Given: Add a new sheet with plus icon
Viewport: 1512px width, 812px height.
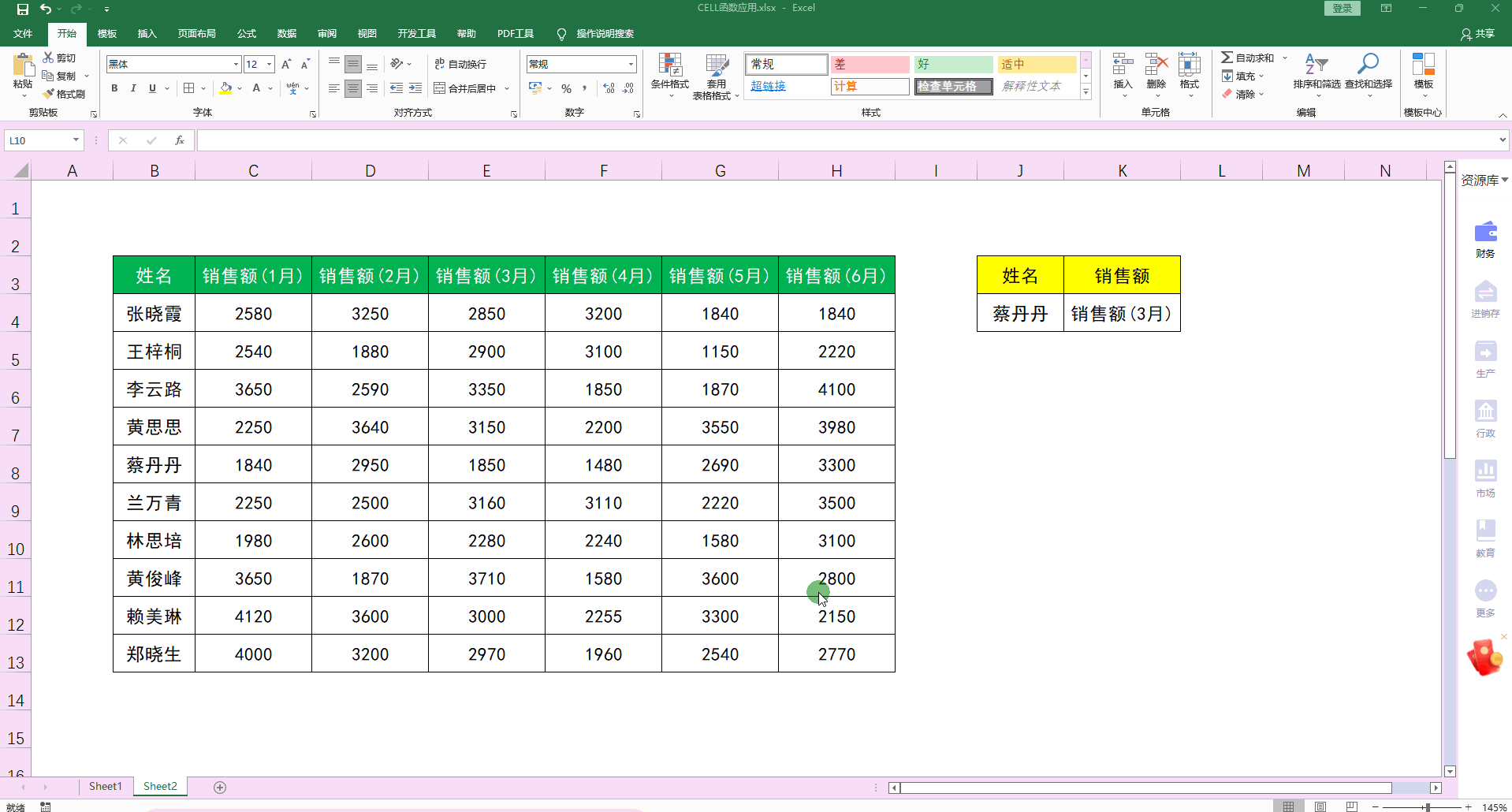Looking at the screenshot, I should (220, 787).
